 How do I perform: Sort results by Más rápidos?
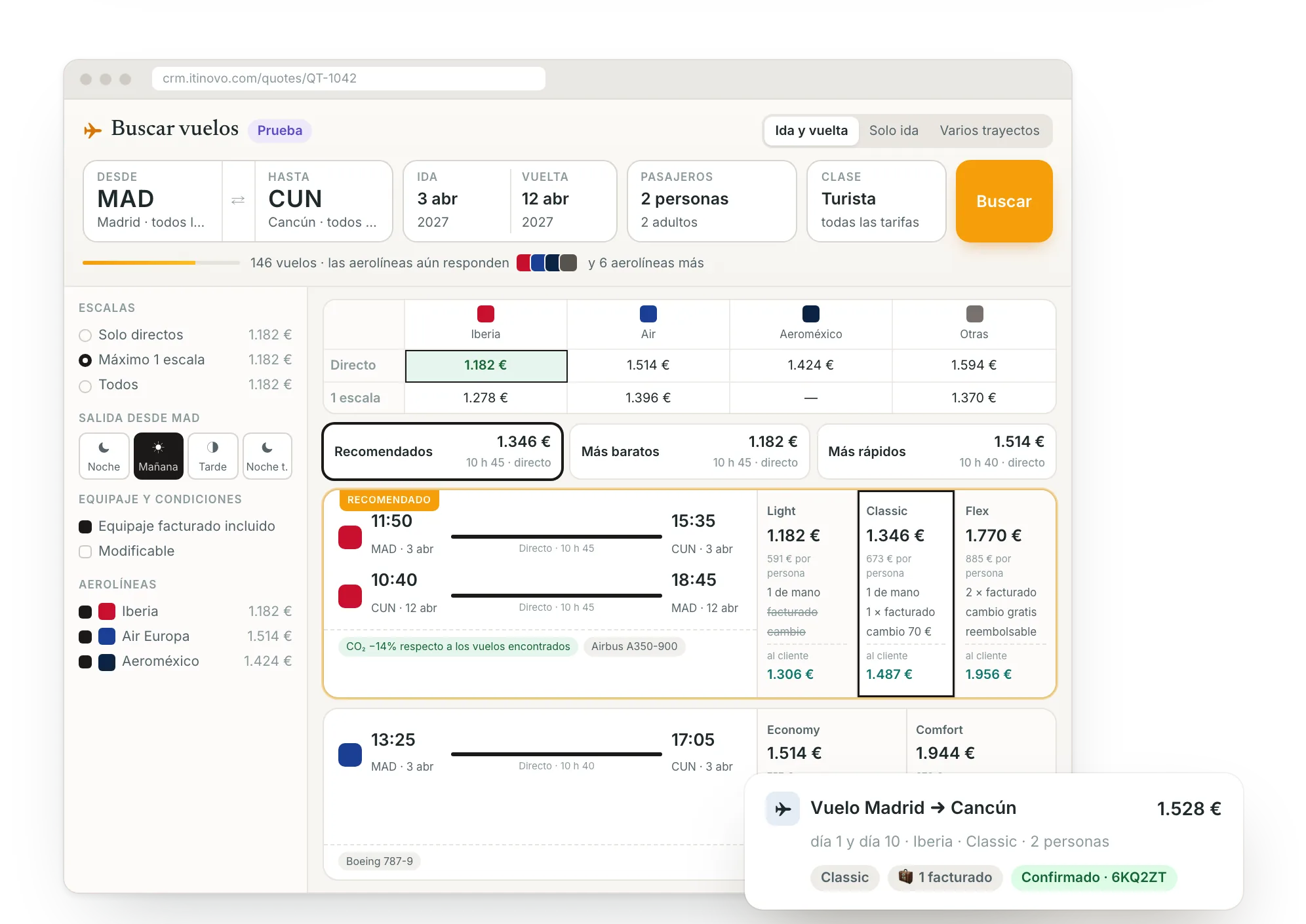point(936,452)
